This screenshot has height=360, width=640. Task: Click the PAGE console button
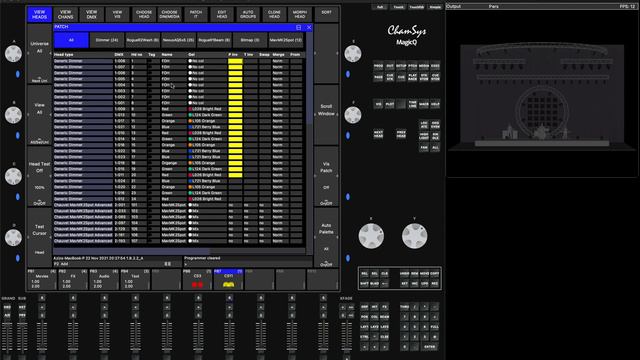pos(378,77)
